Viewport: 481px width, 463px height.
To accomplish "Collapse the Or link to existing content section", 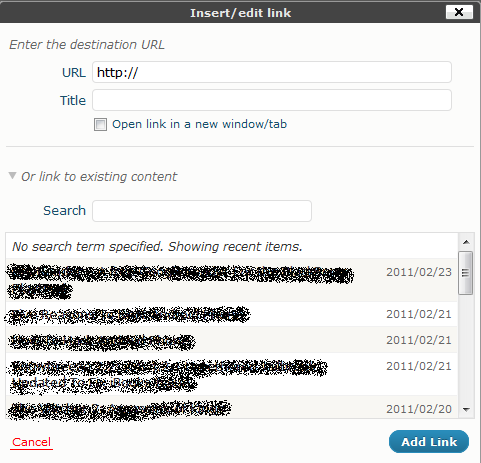I will (12, 175).
